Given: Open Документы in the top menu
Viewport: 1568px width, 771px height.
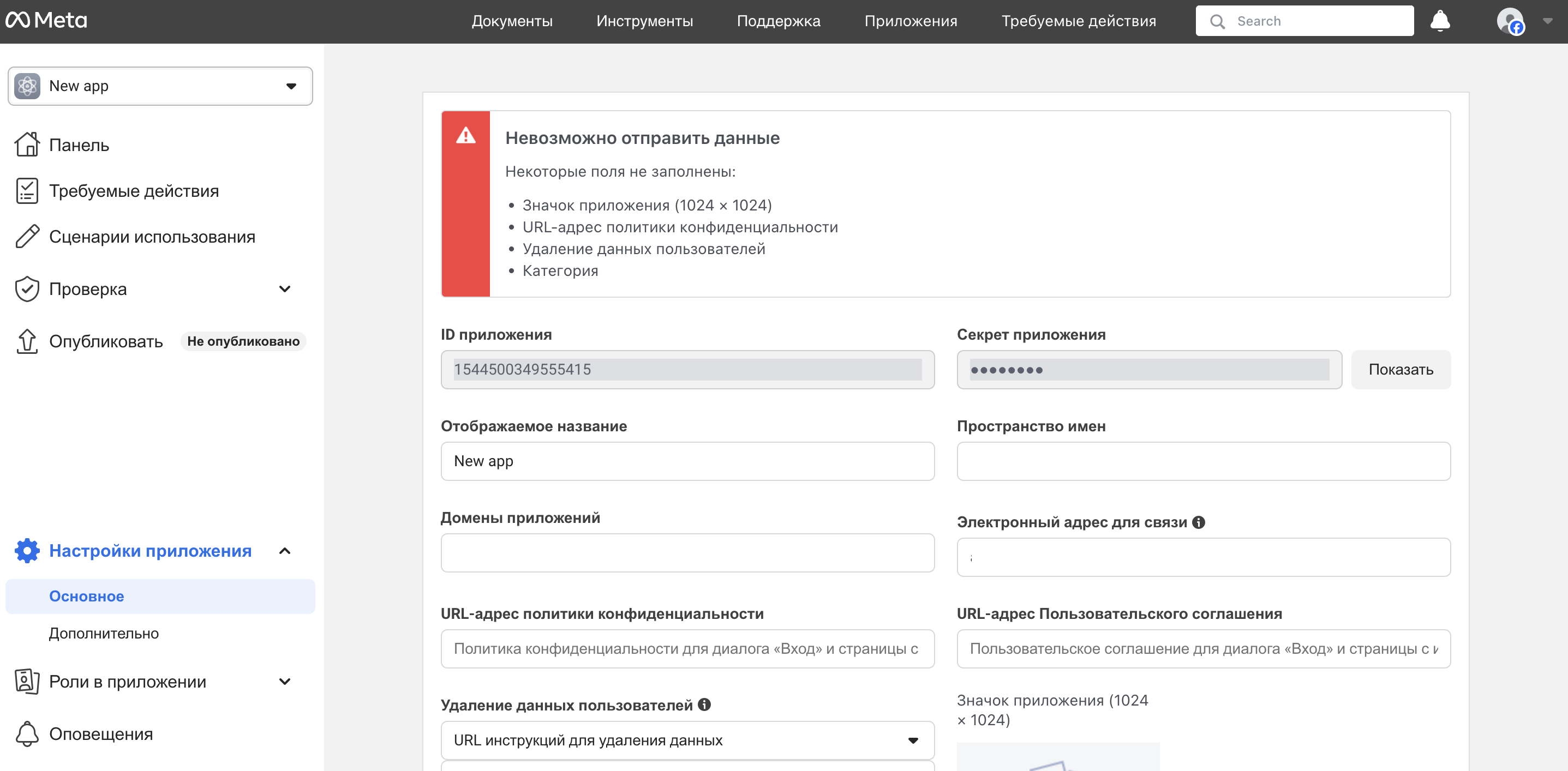Looking at the screenshot, I should (512, 21).
